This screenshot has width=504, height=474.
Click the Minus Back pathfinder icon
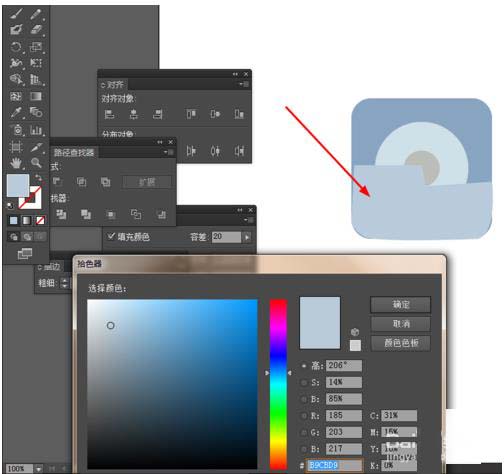(161, 215)
